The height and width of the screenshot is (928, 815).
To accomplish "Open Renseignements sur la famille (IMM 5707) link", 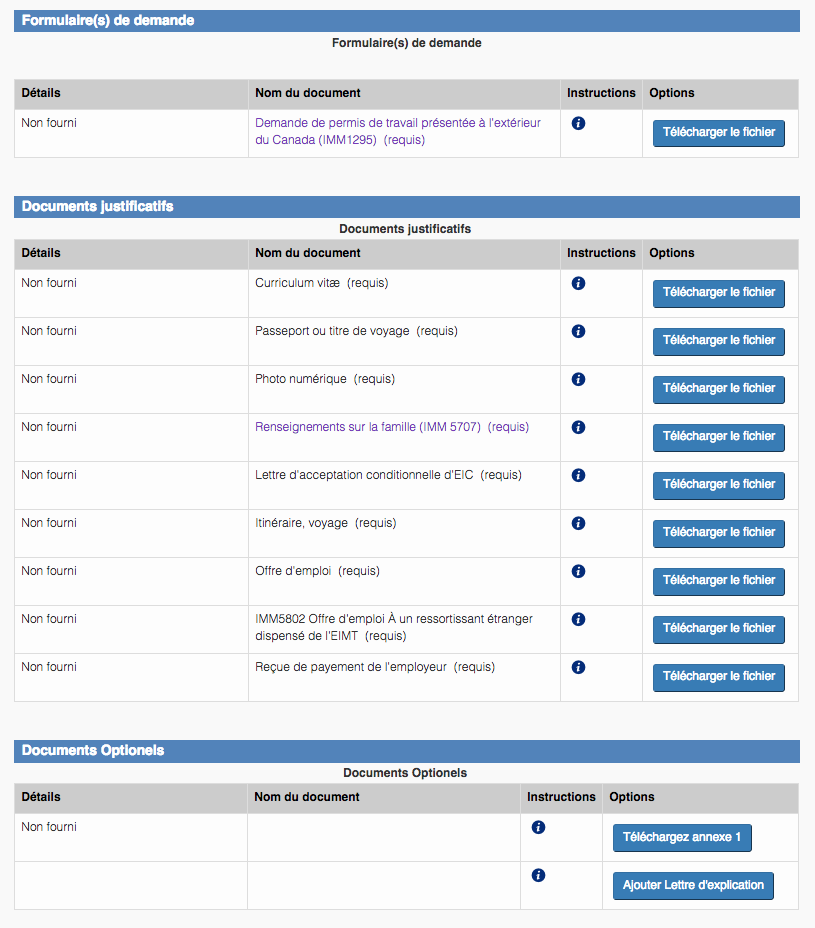I will (368, 427).
